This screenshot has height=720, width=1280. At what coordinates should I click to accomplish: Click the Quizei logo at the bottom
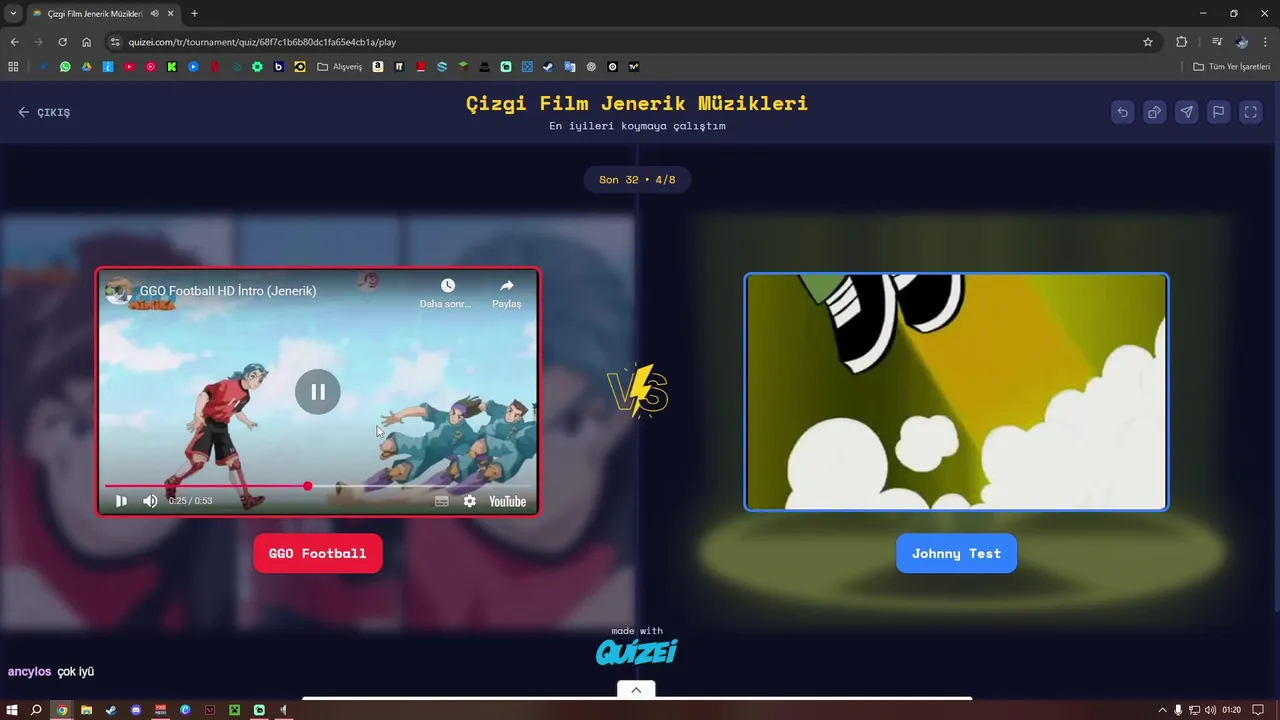coord(637,652)
